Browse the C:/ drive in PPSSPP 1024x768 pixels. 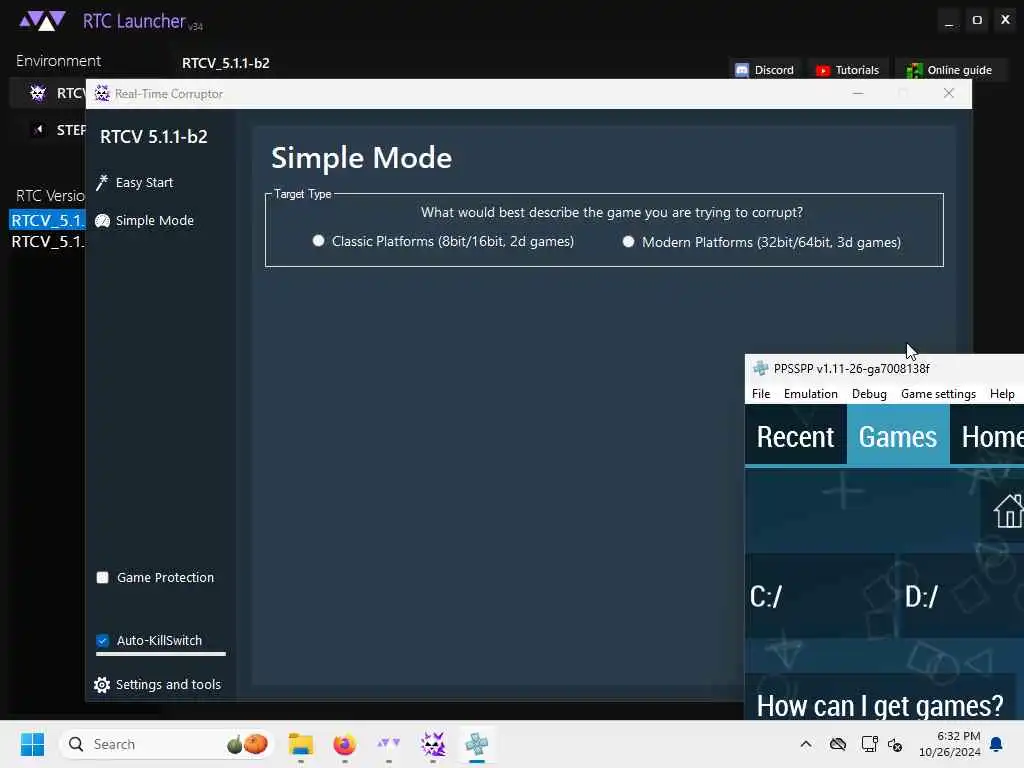(820, 596)
